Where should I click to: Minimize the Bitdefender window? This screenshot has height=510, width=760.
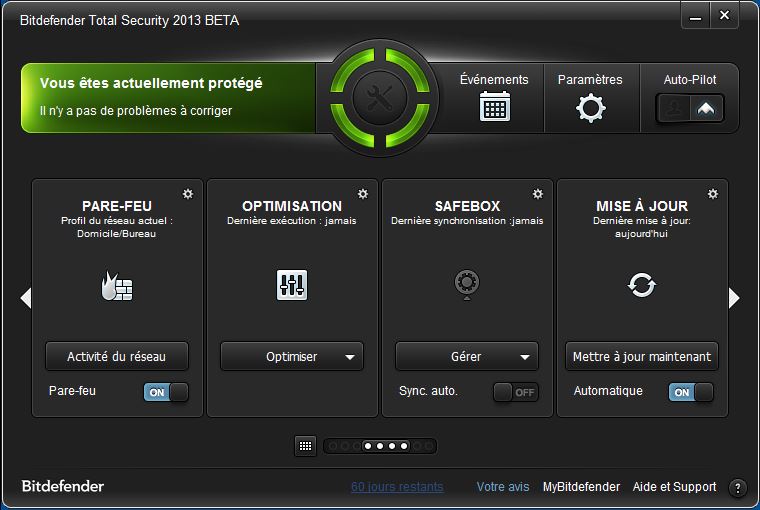tap(696, 16)
